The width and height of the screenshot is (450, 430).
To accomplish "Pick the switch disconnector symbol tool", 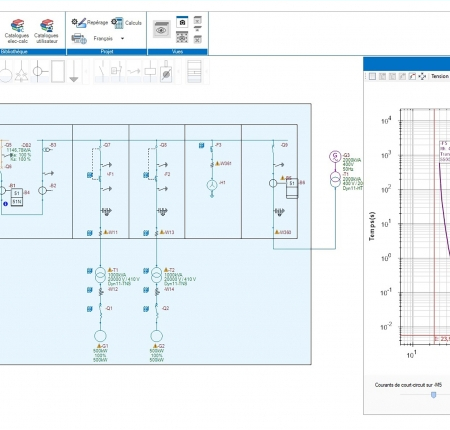I will 102,71.
